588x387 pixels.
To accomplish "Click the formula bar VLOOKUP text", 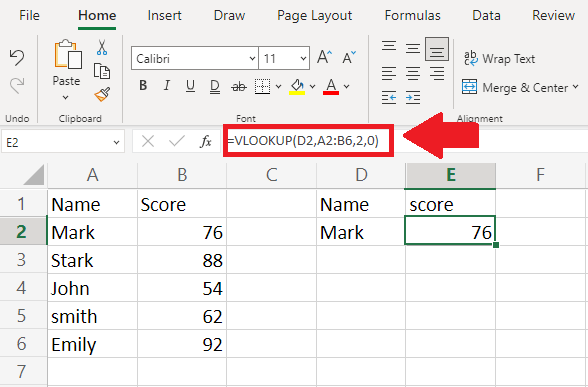I will coord(303,141).
